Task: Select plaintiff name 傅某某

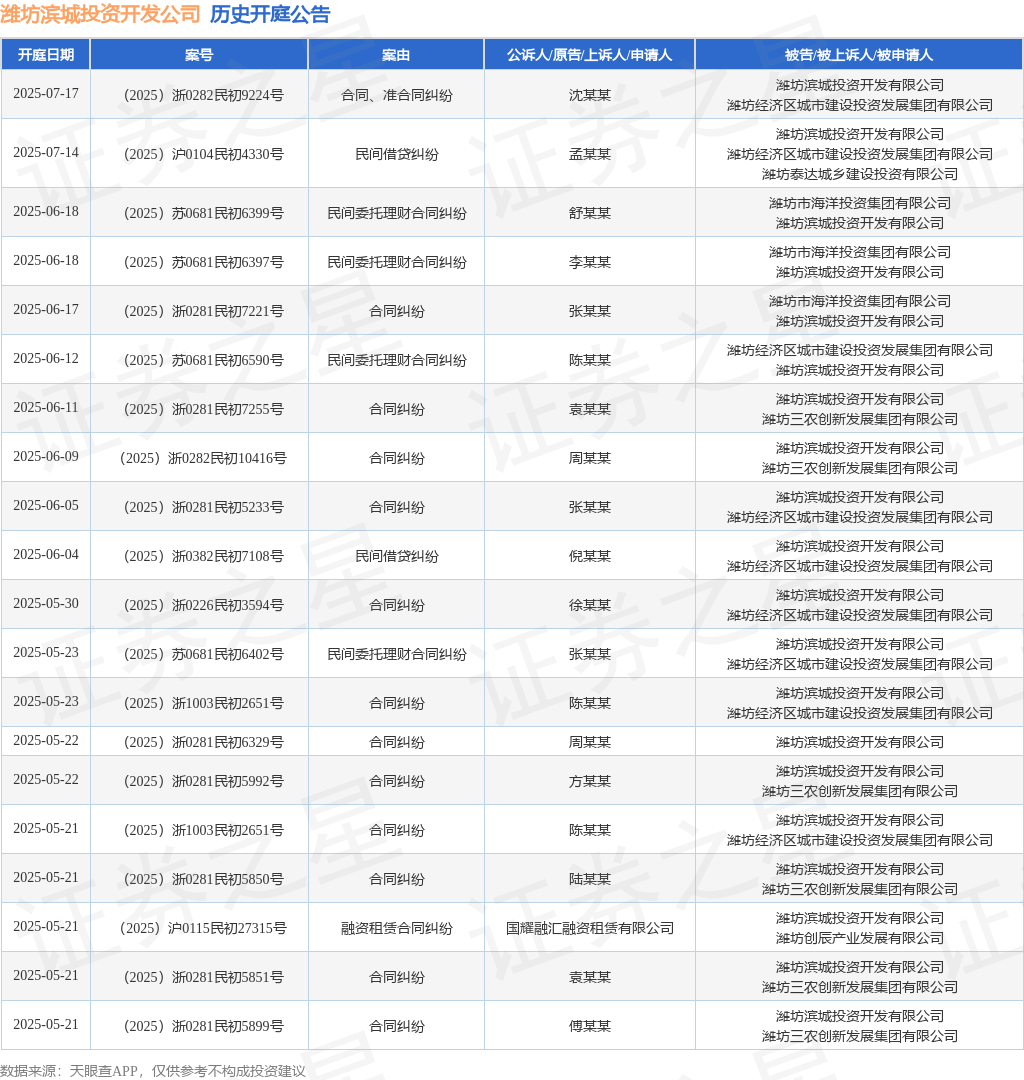Action: (589, 1026)
